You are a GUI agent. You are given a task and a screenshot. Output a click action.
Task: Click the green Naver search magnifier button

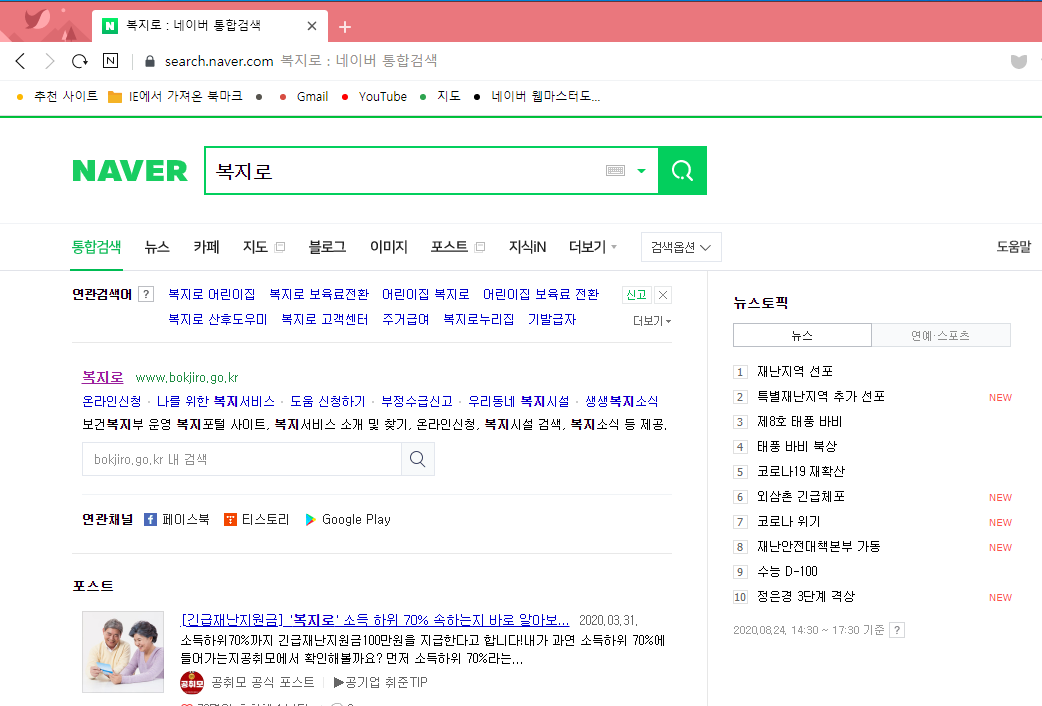coord(682,171)
